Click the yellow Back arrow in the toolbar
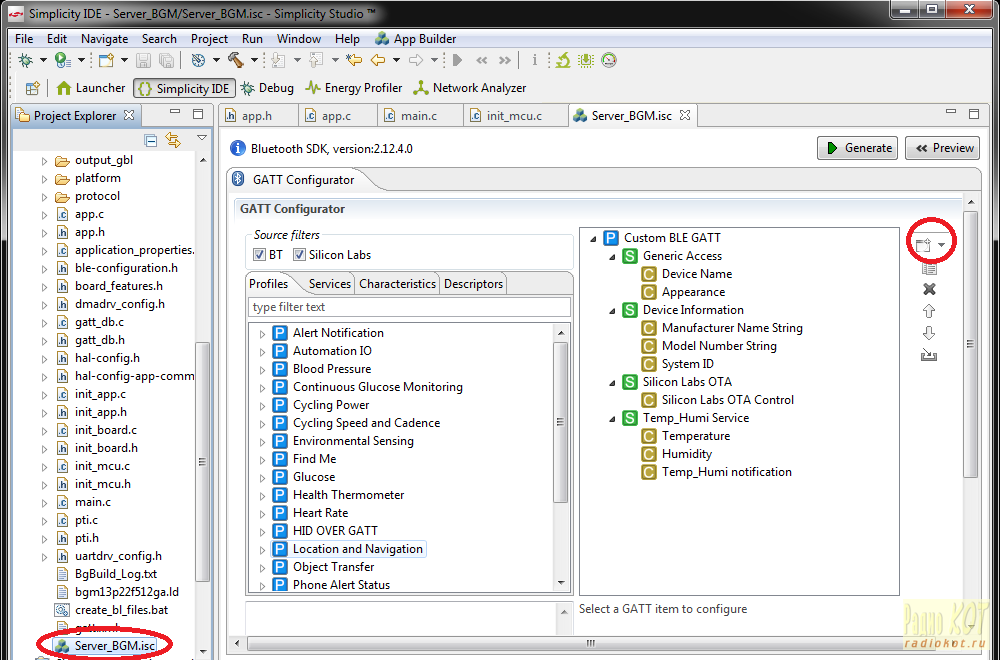The width and height of the screenshot is (1000, 660). [x=378, y=61]
